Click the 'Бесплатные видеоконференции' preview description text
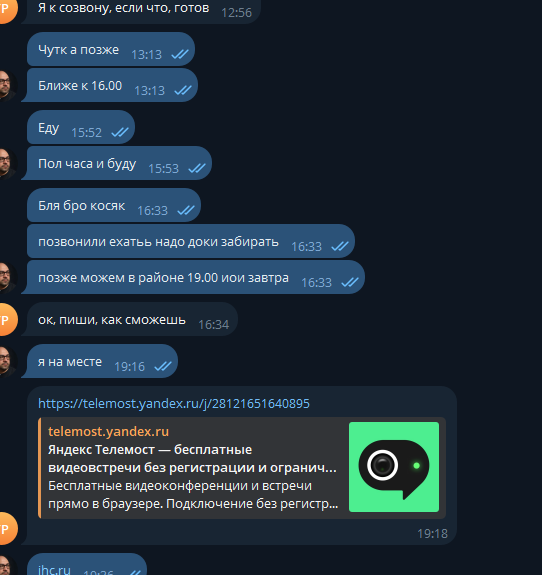This screenshot has width=542, height=575. [180, 486]
